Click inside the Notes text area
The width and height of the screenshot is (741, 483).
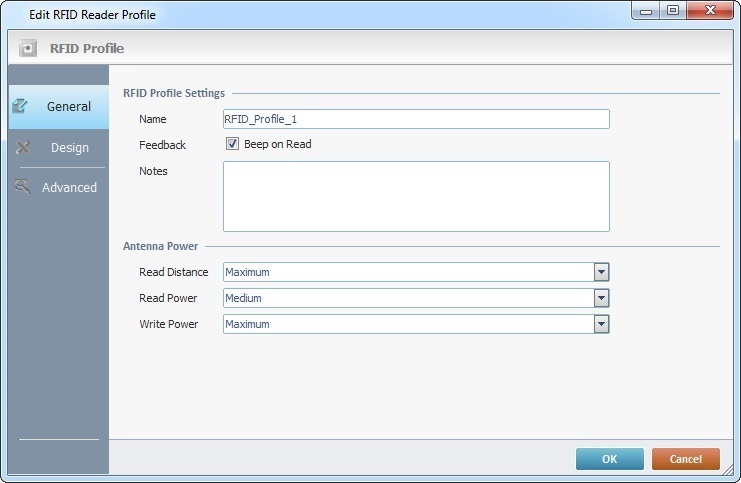tap(415, 196)
